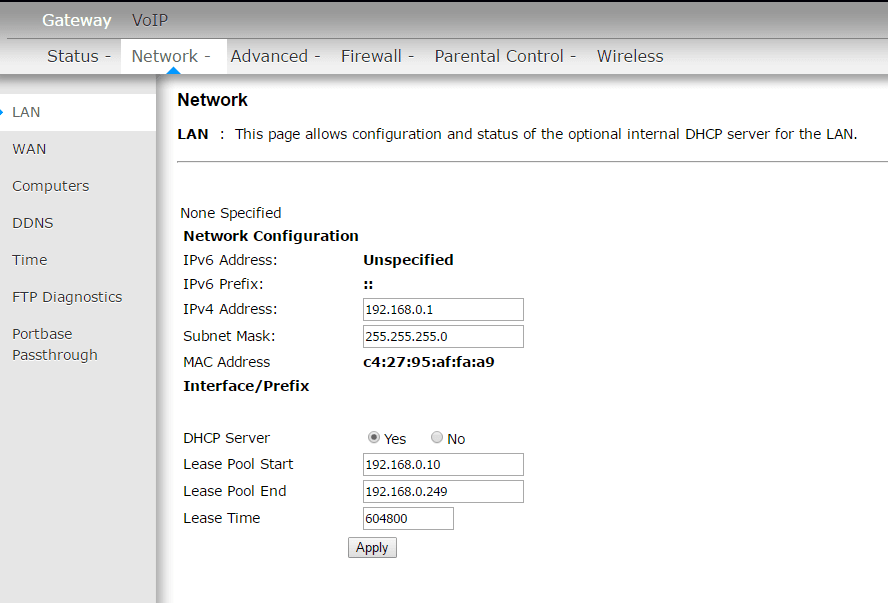888x603 pixels.
Task: Select the Yes DHCP Server radio button
Action: pos(374,438)
